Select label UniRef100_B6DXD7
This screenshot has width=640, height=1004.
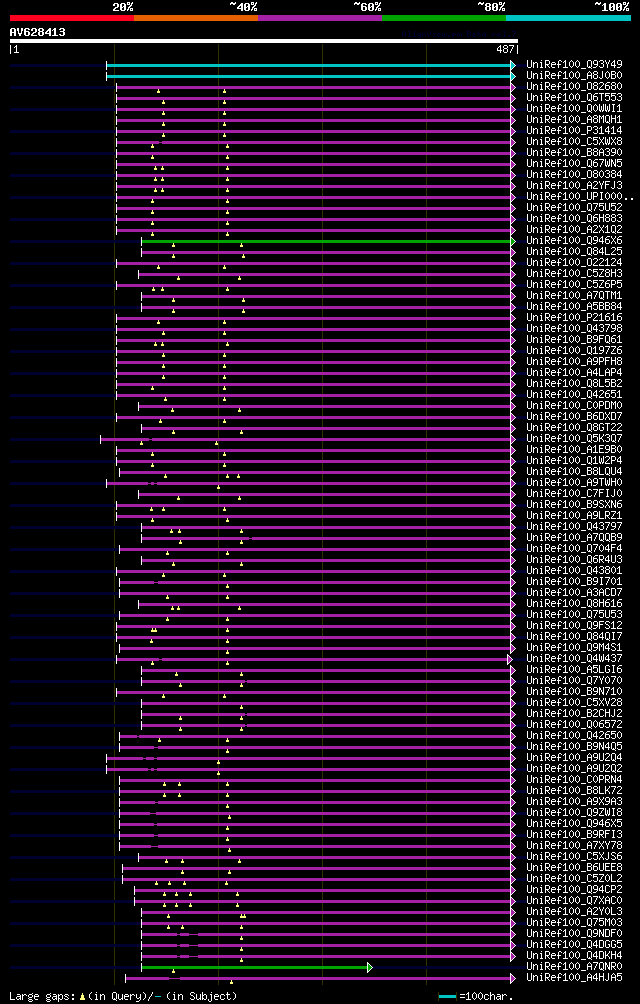574,416
